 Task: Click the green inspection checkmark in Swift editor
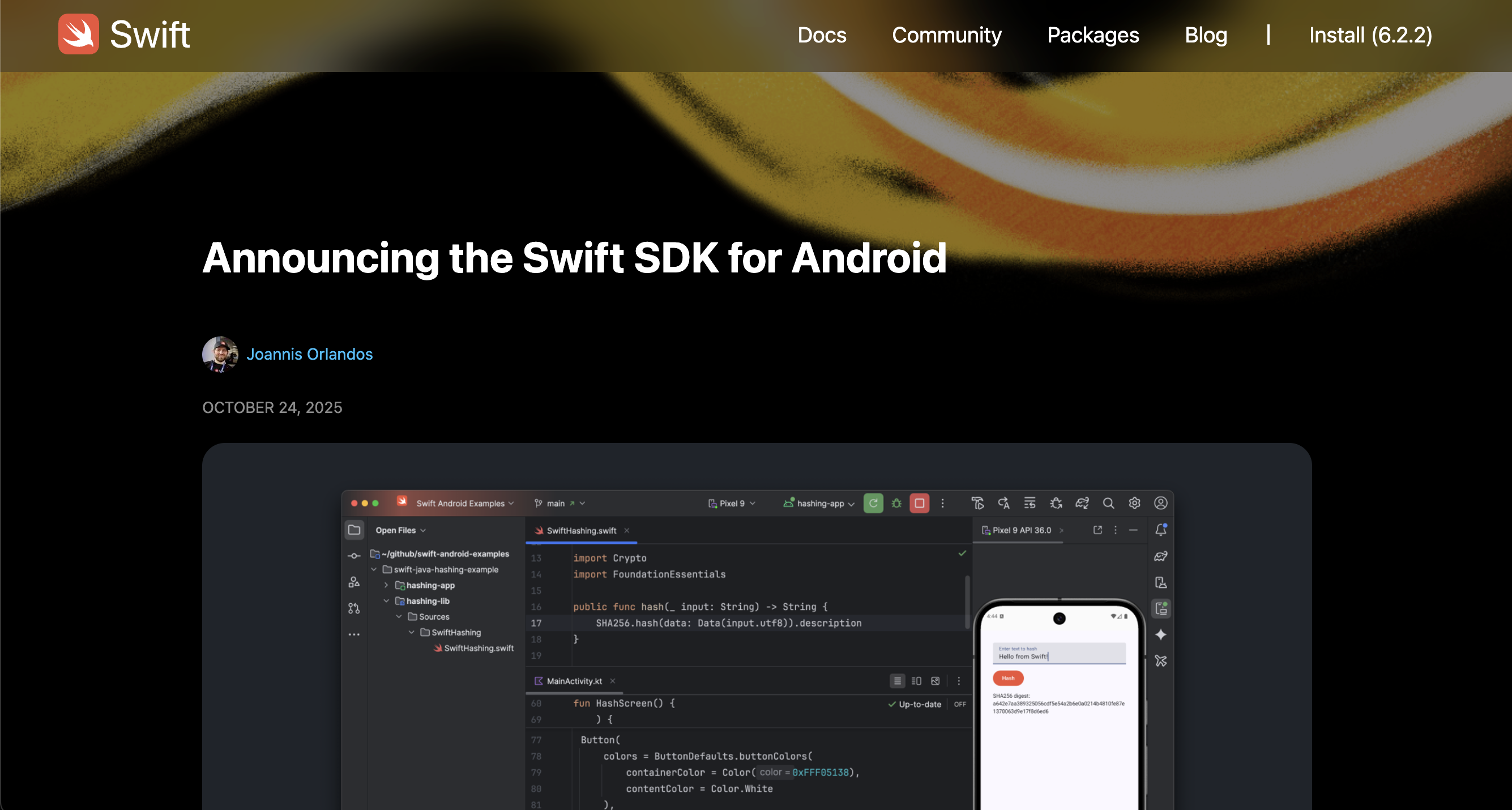pyautogui.click(x=962, y=553)
